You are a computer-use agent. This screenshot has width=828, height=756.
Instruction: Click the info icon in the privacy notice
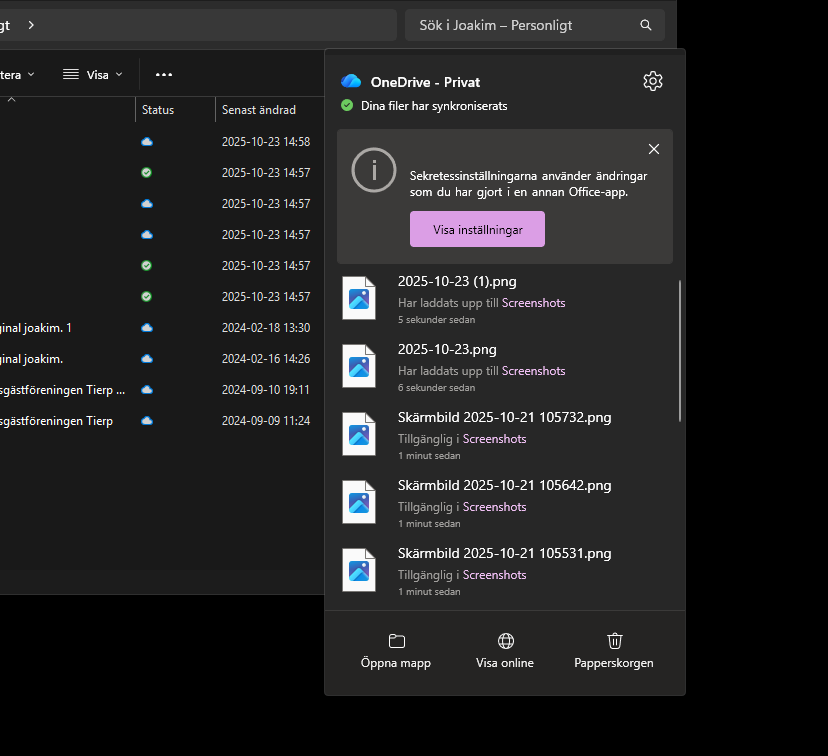point(373,170)
